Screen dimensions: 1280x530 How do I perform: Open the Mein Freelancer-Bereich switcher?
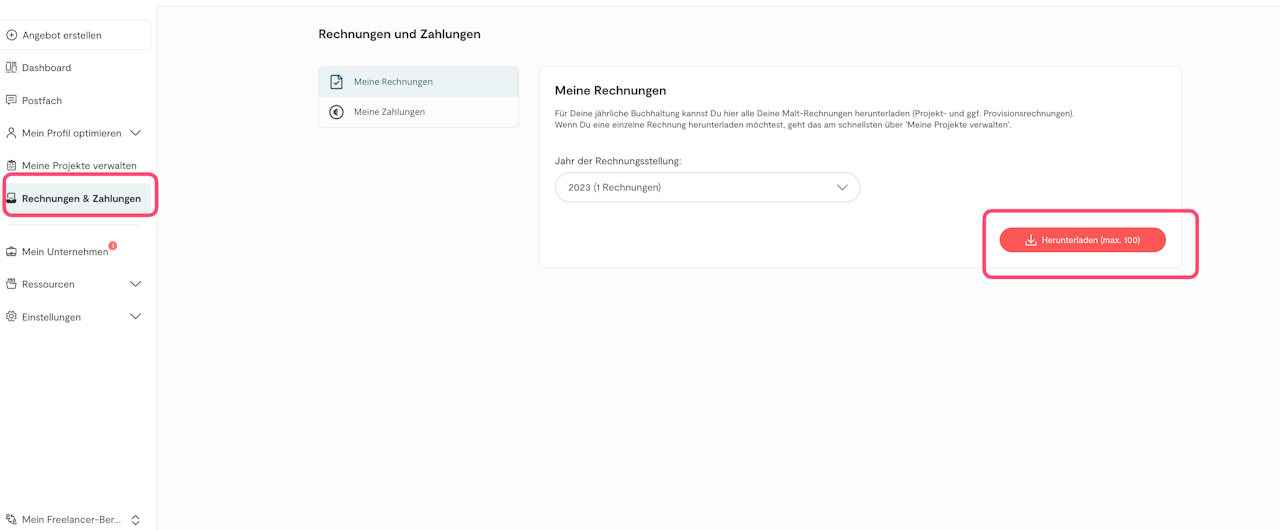(75, 520)
